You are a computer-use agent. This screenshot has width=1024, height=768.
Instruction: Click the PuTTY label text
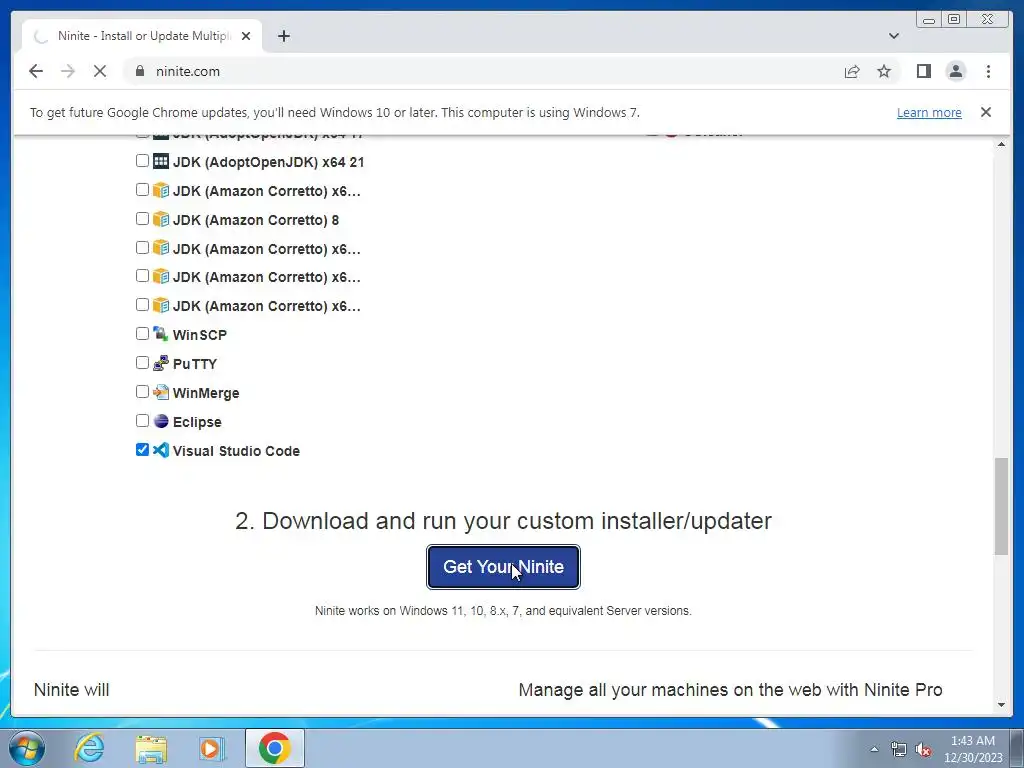tap(195, 364)
